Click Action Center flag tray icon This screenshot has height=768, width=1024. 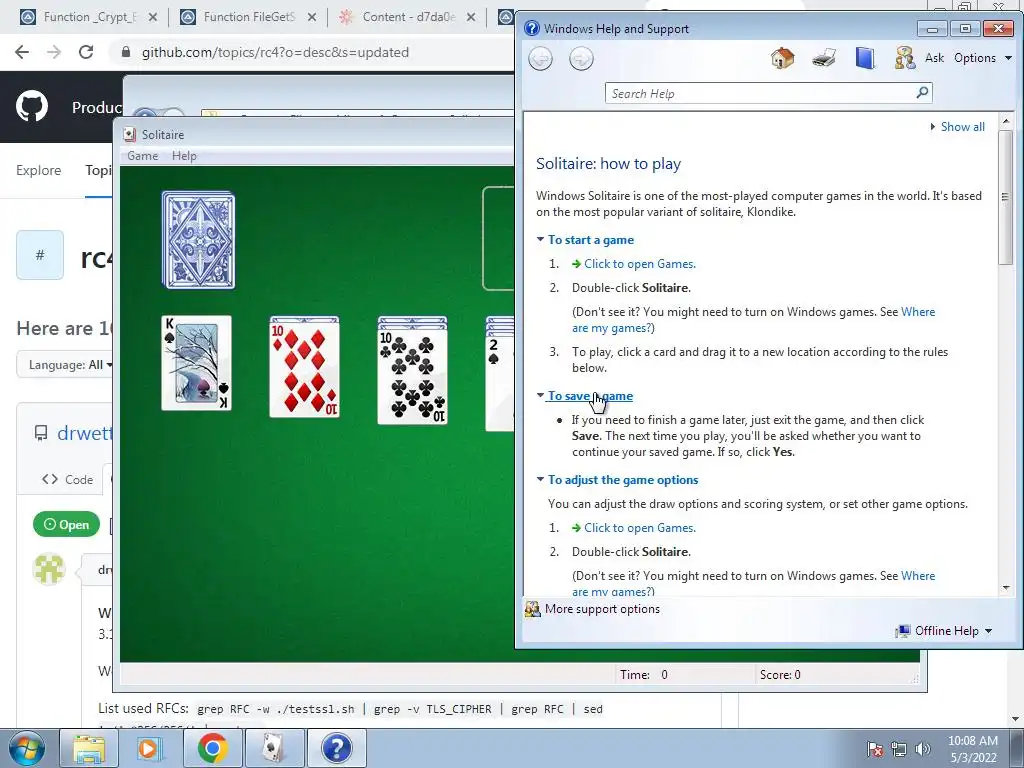(875, 750)
